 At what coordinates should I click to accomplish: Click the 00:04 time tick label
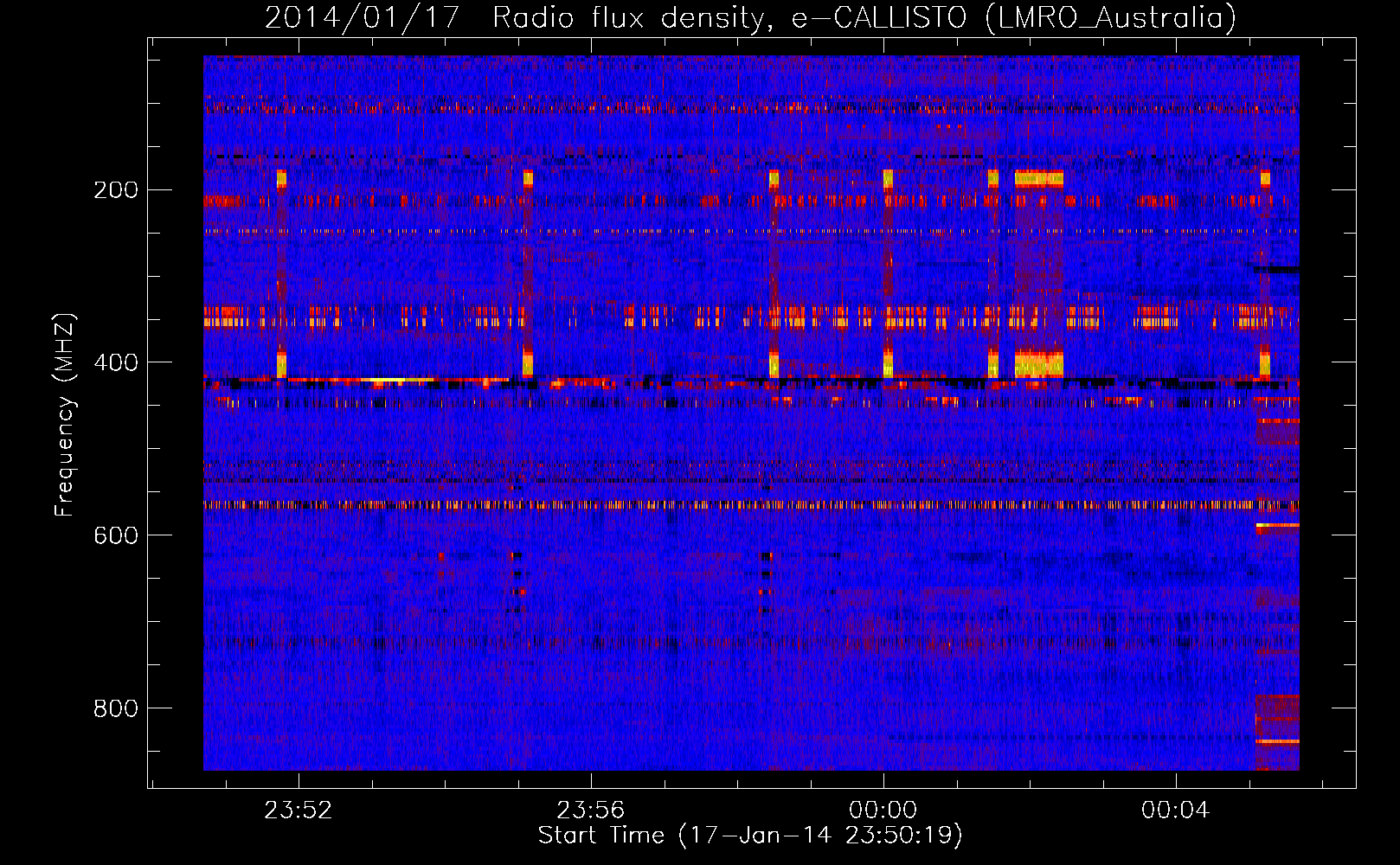[1175, 811]
